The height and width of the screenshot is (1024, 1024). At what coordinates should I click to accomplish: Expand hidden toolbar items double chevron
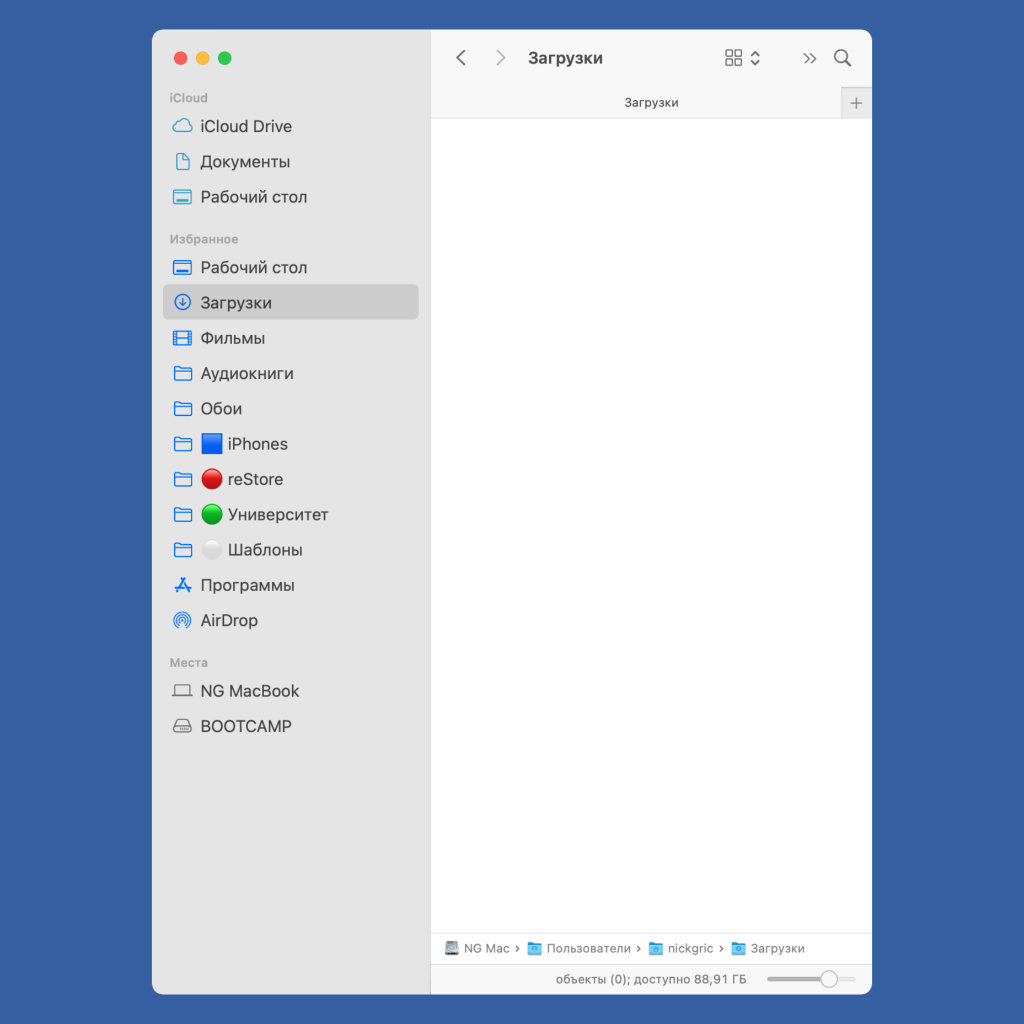(x=809, y=58)
